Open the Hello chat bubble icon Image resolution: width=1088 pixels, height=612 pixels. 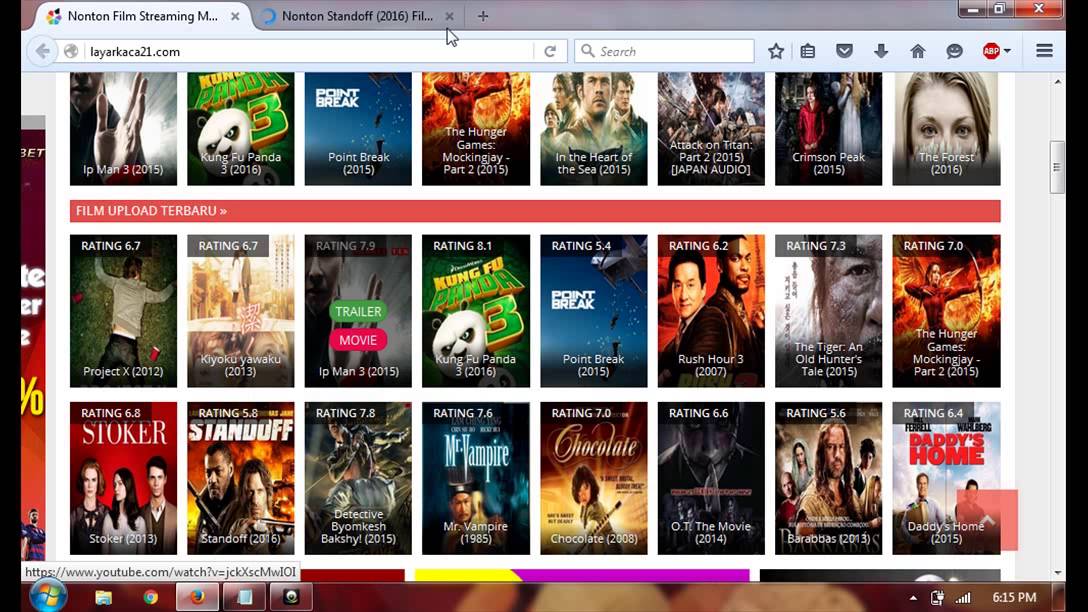[x=955, y=51]
